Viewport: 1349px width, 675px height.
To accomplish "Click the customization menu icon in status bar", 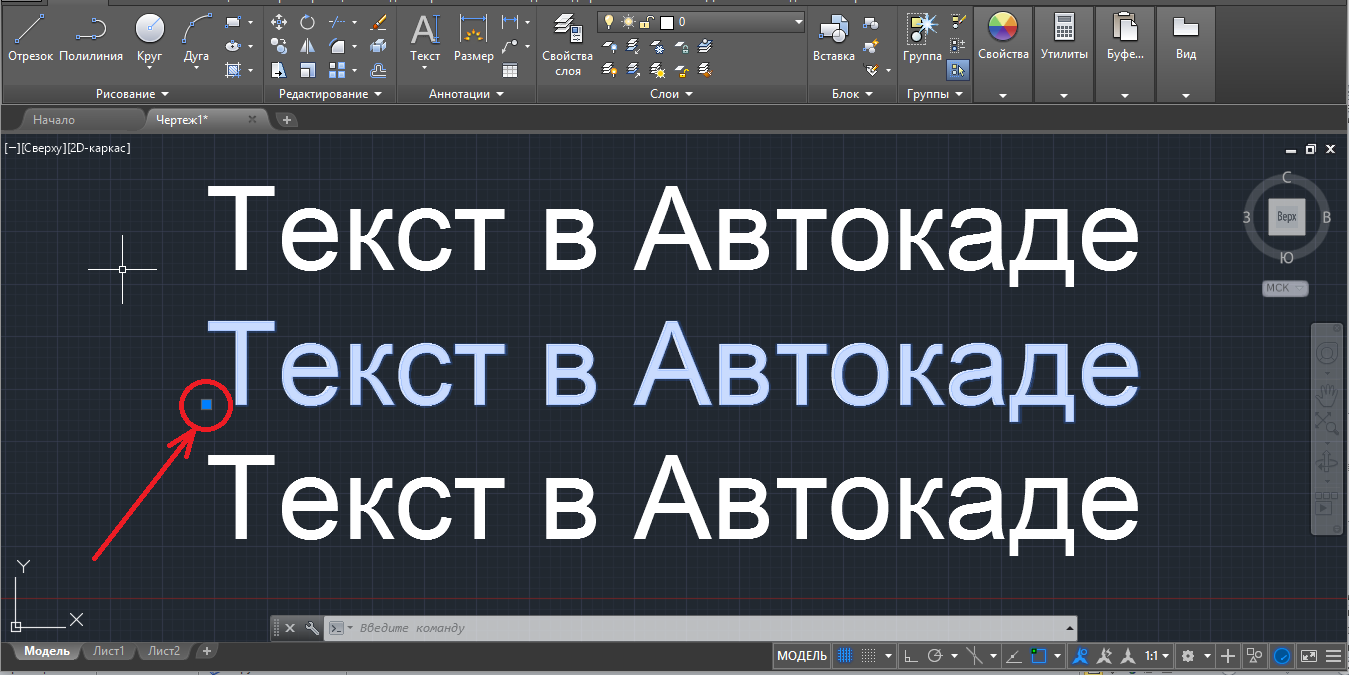I will click(1333, 656).
